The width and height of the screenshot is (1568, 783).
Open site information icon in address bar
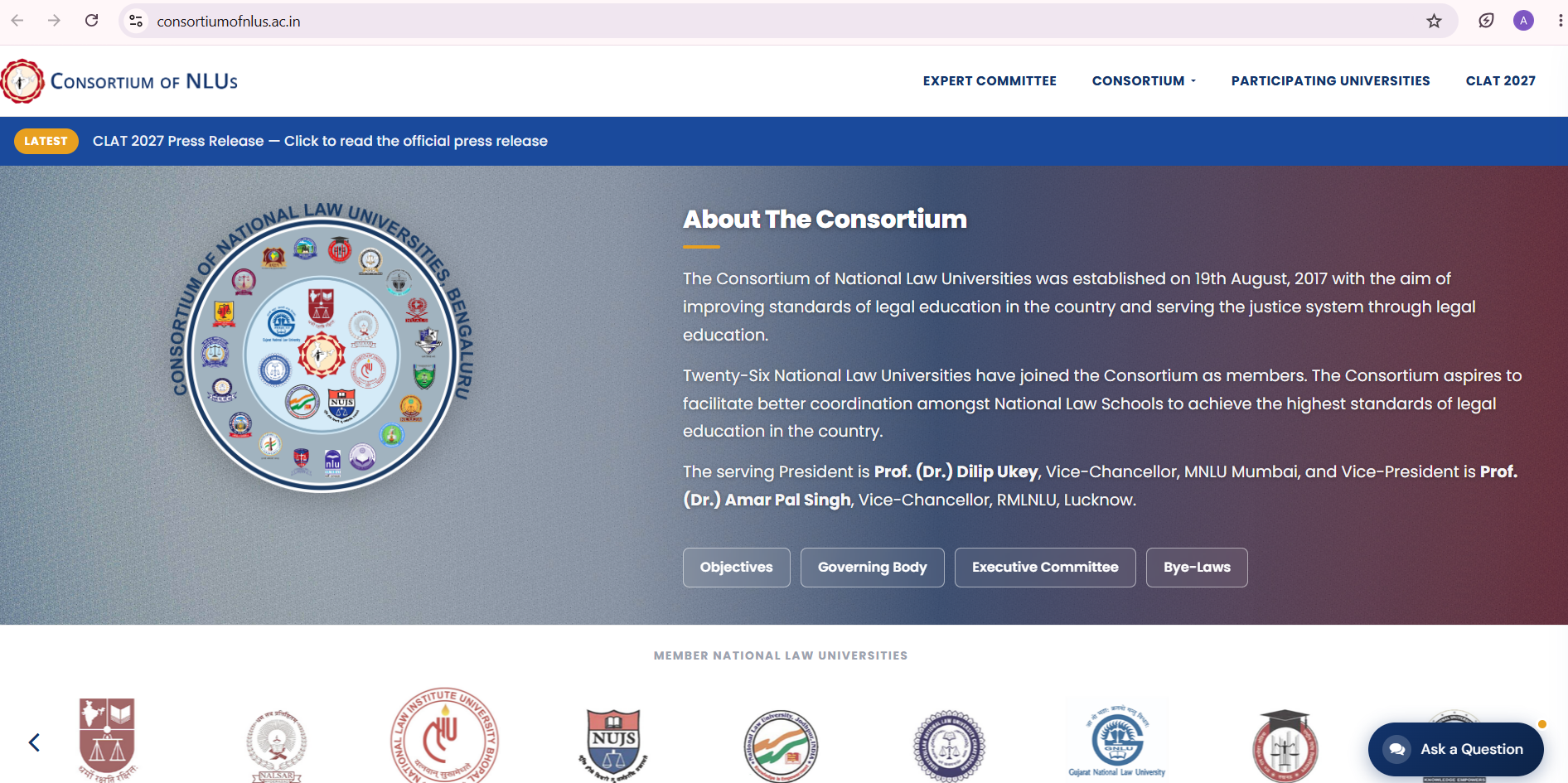coord(137,21)
